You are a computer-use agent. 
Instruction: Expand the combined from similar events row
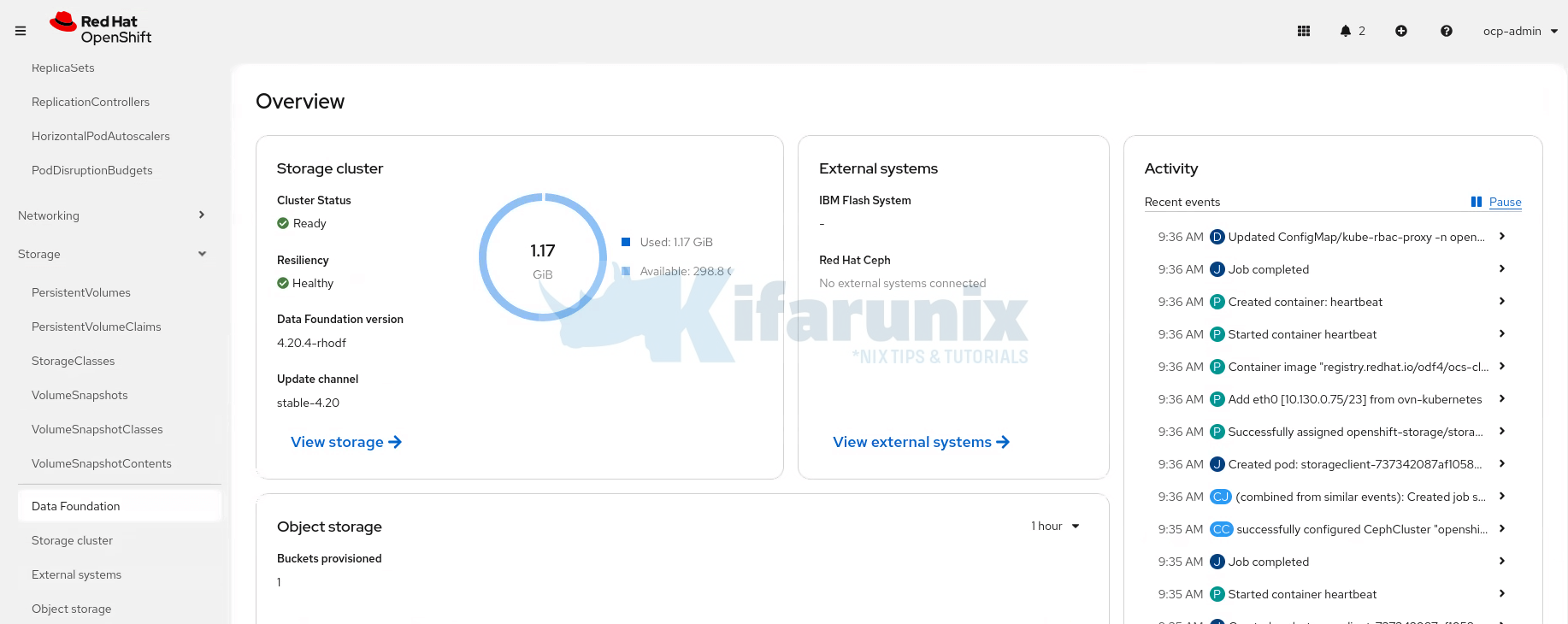tap(1502, 497)
